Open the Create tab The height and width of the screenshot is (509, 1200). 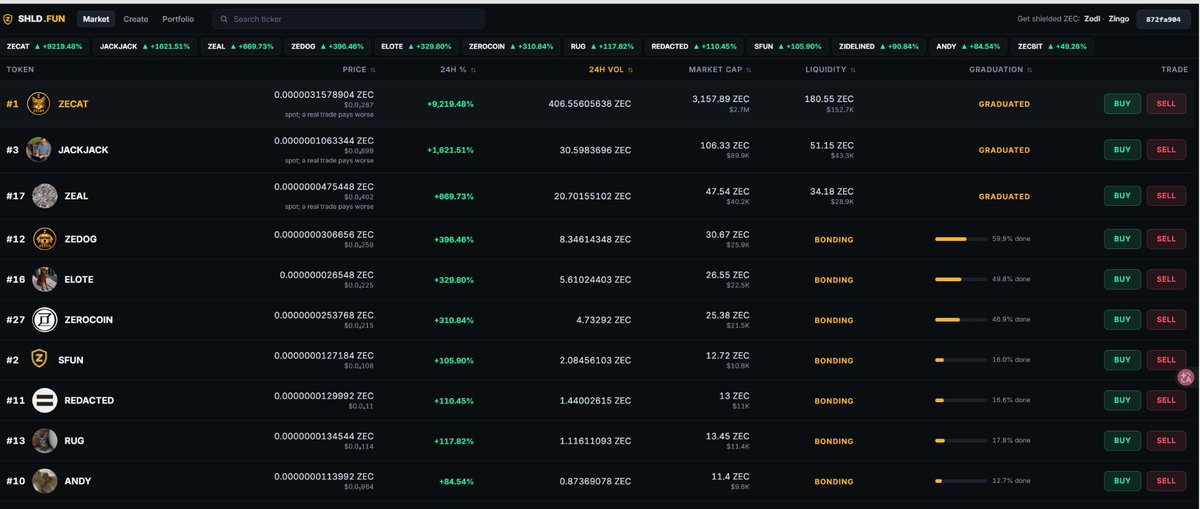(136, 19)
